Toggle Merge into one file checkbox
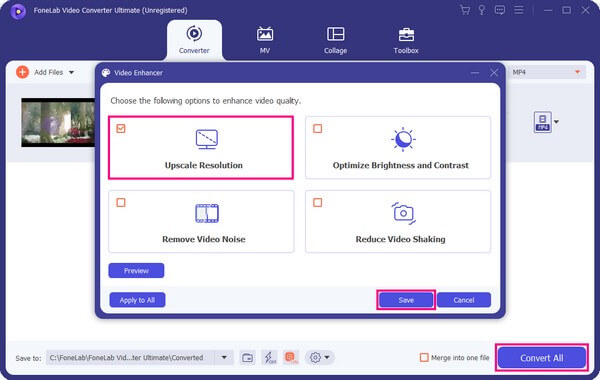This screenshot has width=600, height=380. (424, 357)
